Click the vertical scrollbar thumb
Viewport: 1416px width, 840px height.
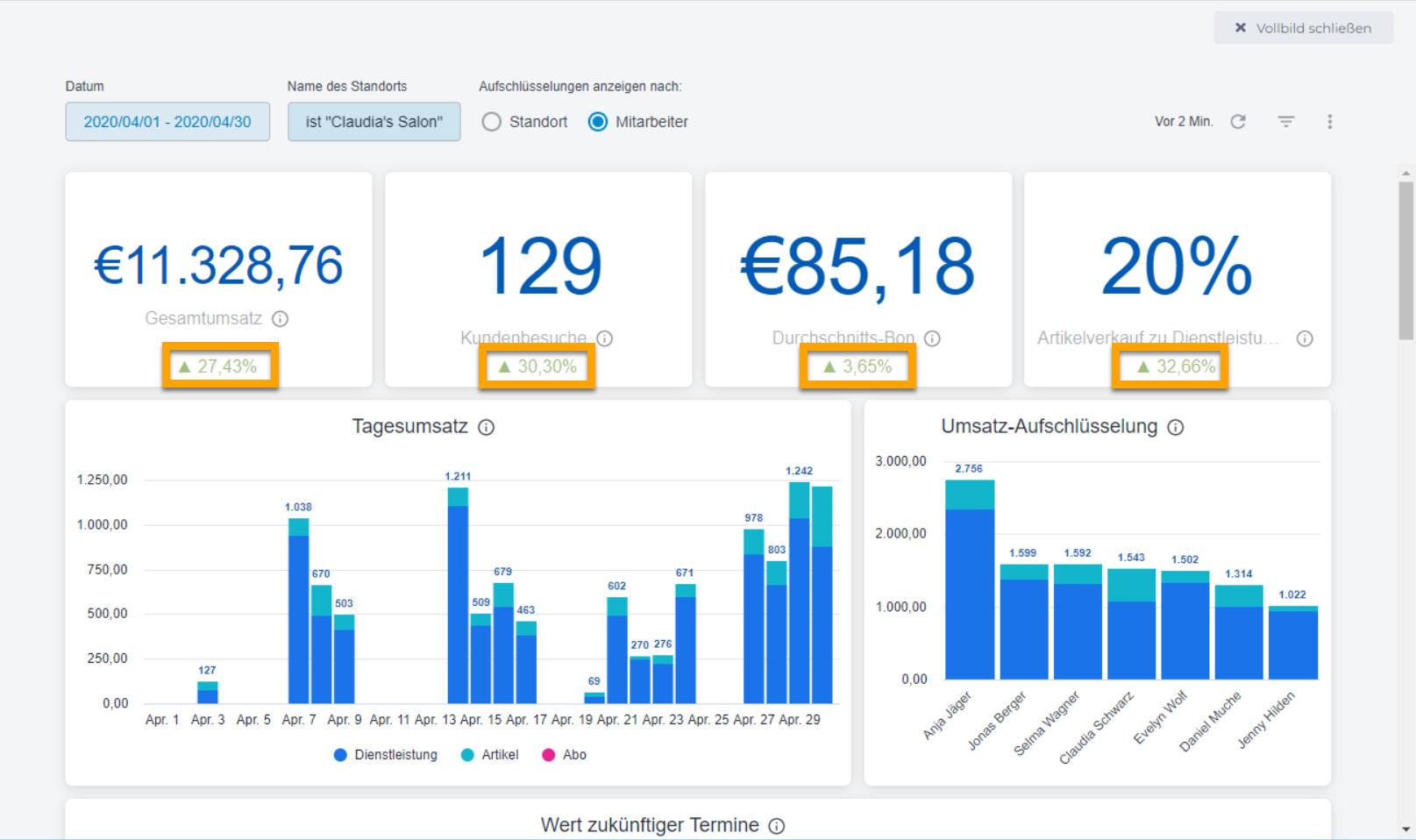1406,260
